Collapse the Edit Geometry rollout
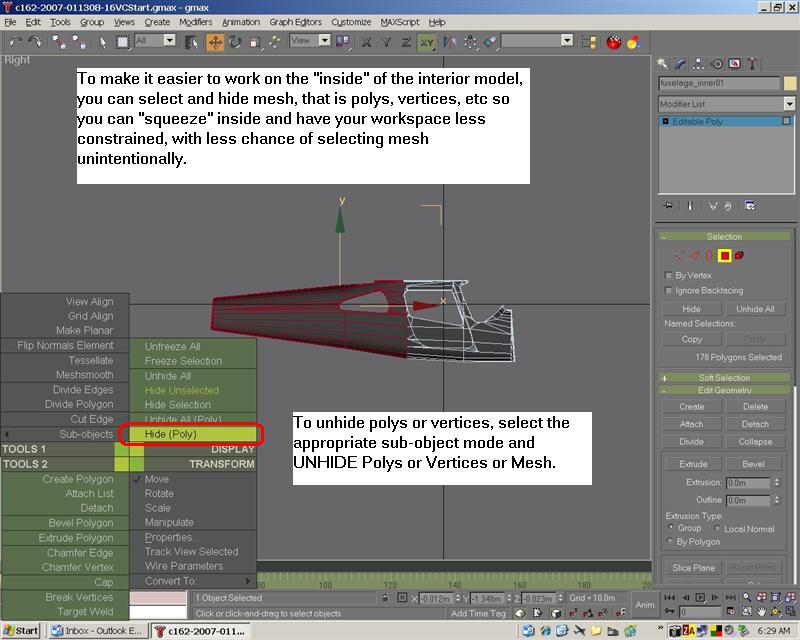The height and width of the screenshot is (640, 800). point(724,390)
